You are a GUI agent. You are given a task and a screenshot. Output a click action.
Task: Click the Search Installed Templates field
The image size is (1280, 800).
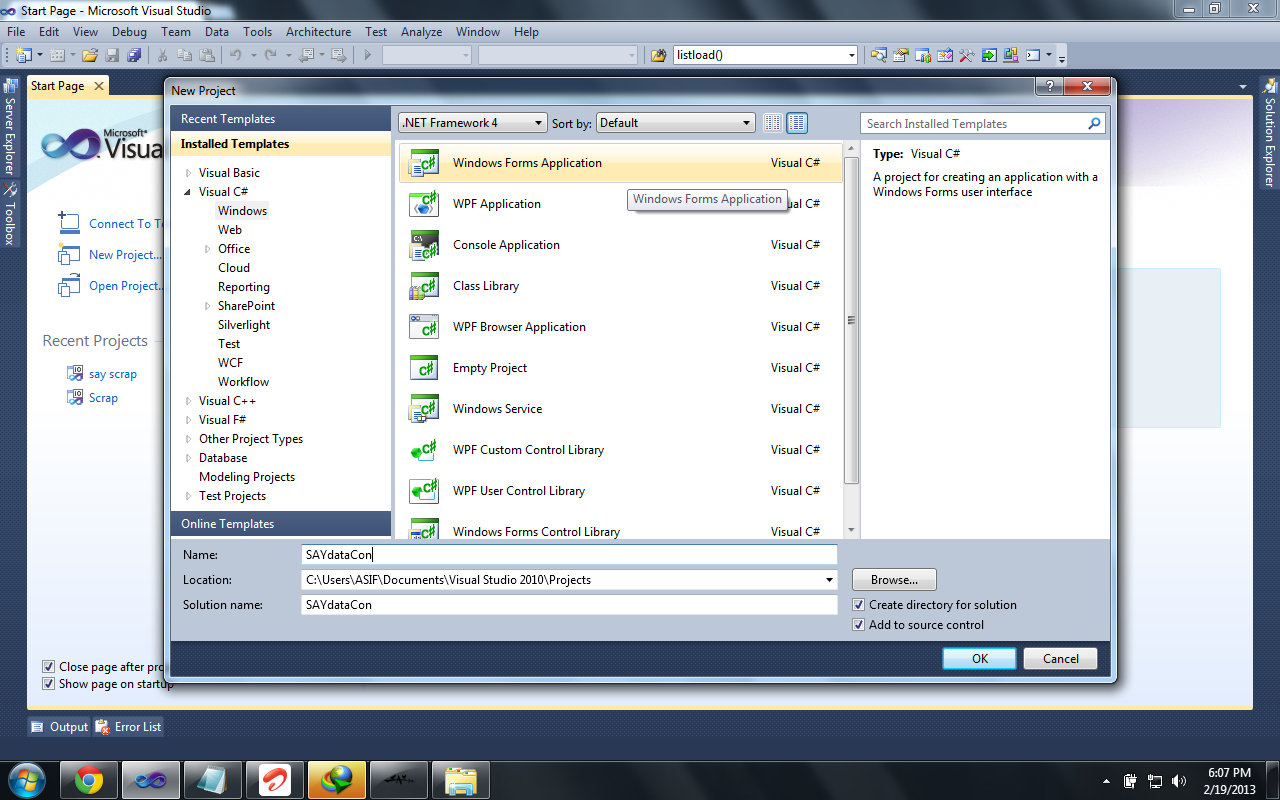coord(975,123)
